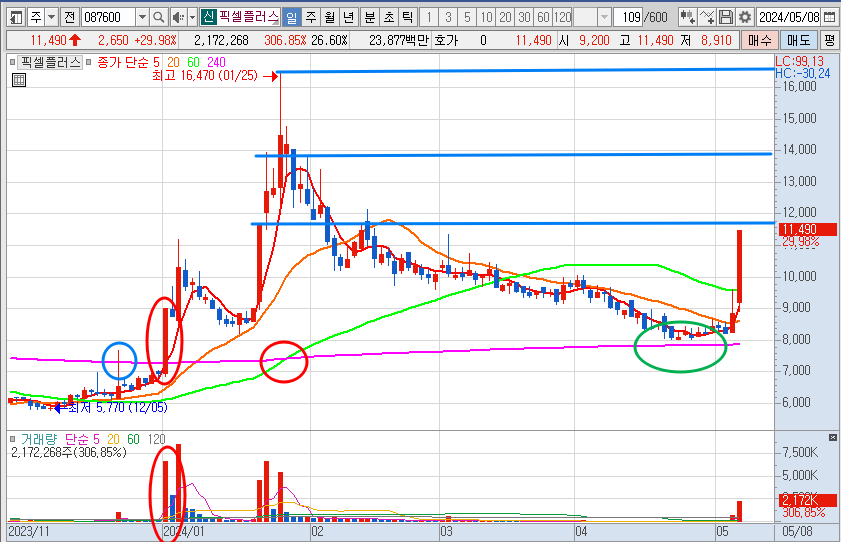841x542 pixels.
Task: Click the 05/08 date label on axis
Action: [x=797, y=531]
